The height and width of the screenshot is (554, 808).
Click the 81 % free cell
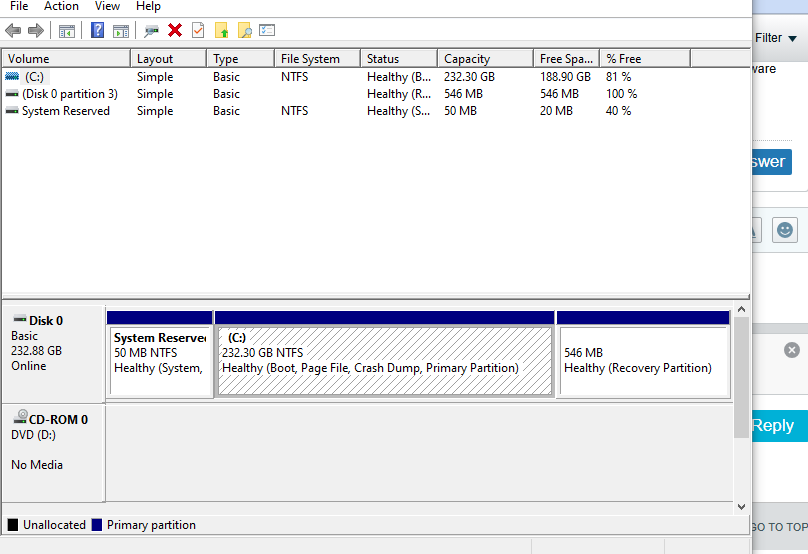(618, 77)
